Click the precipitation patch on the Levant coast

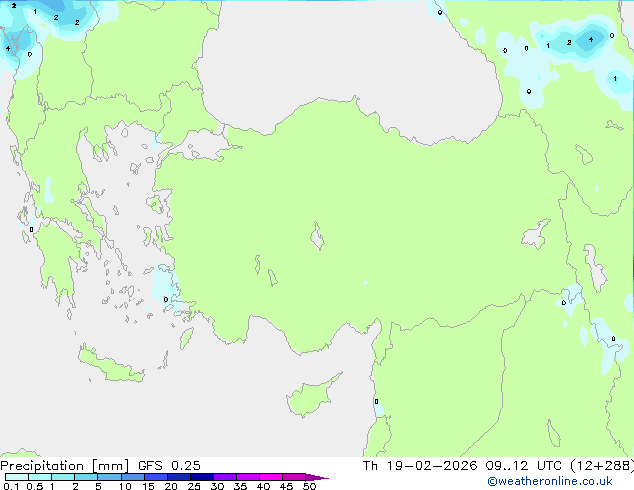376,404
